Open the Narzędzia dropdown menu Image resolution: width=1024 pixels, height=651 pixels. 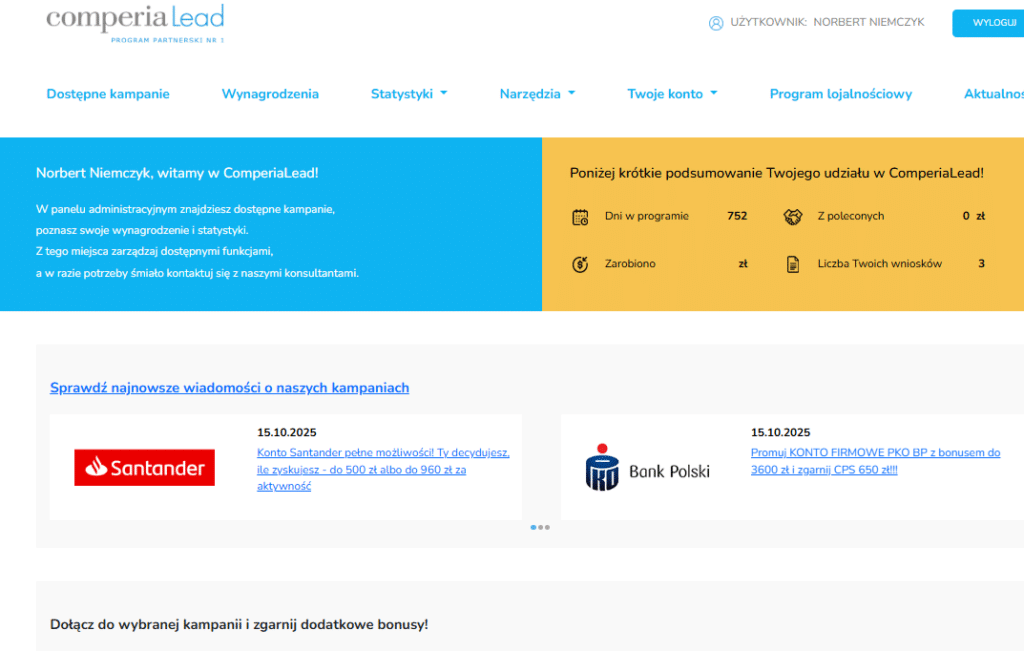coord(537,94)
